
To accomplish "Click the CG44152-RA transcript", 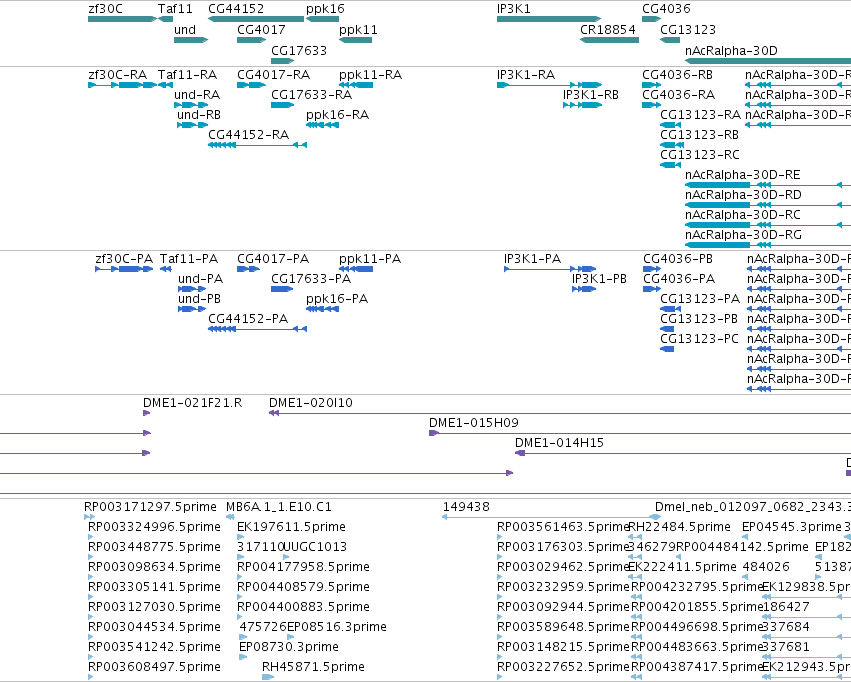I will [258, 145].
